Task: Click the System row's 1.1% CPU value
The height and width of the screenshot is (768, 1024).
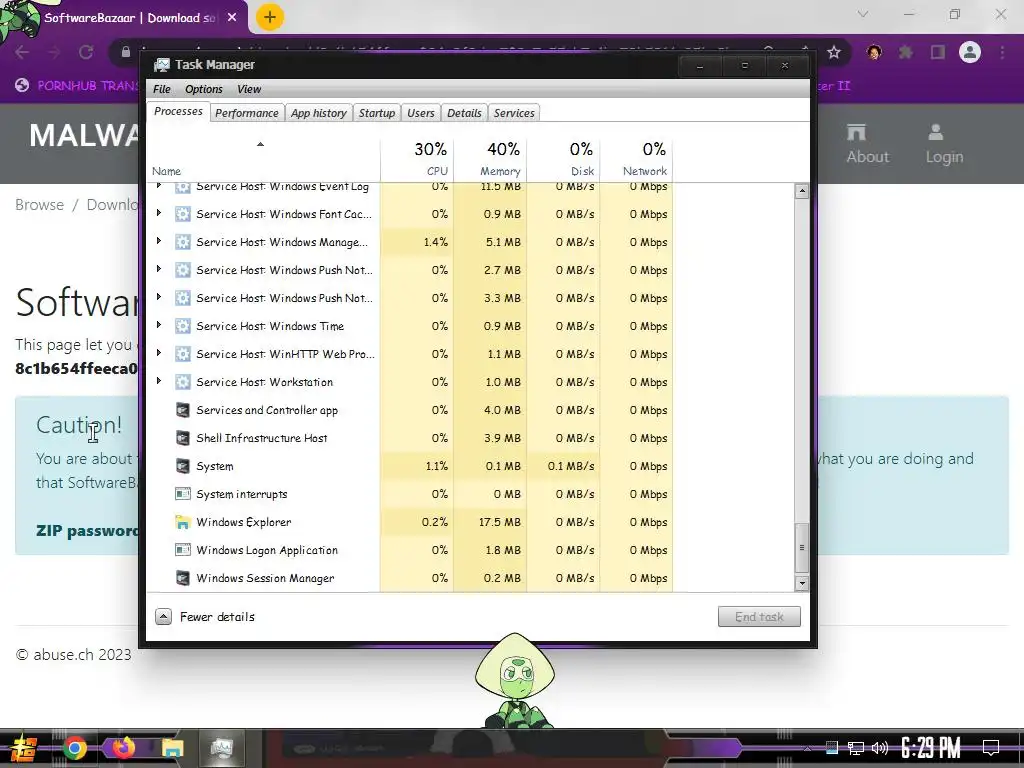Action: tap(436, 466)
